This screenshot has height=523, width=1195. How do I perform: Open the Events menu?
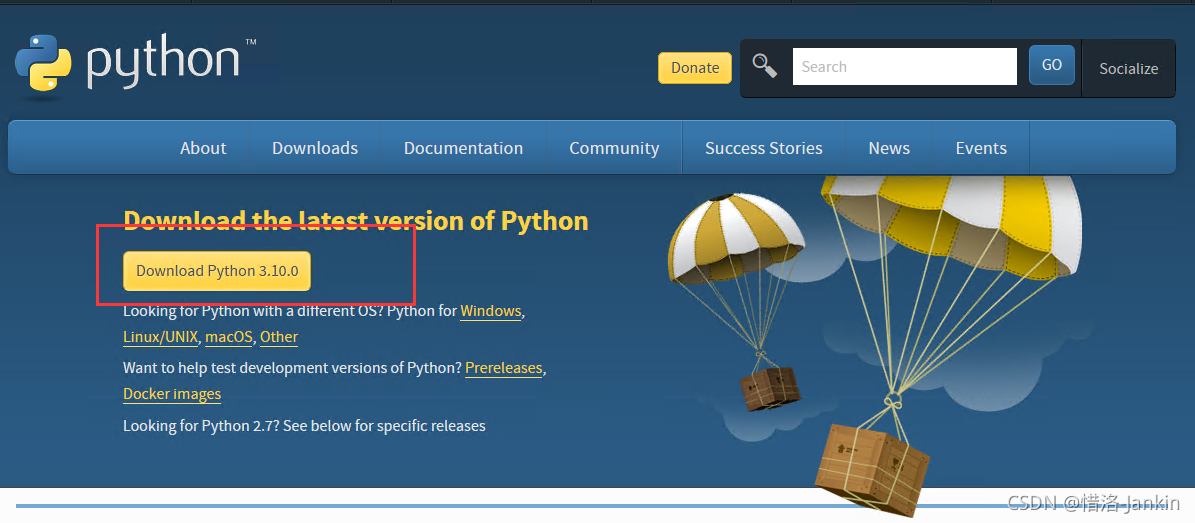[x=981, y=148]
